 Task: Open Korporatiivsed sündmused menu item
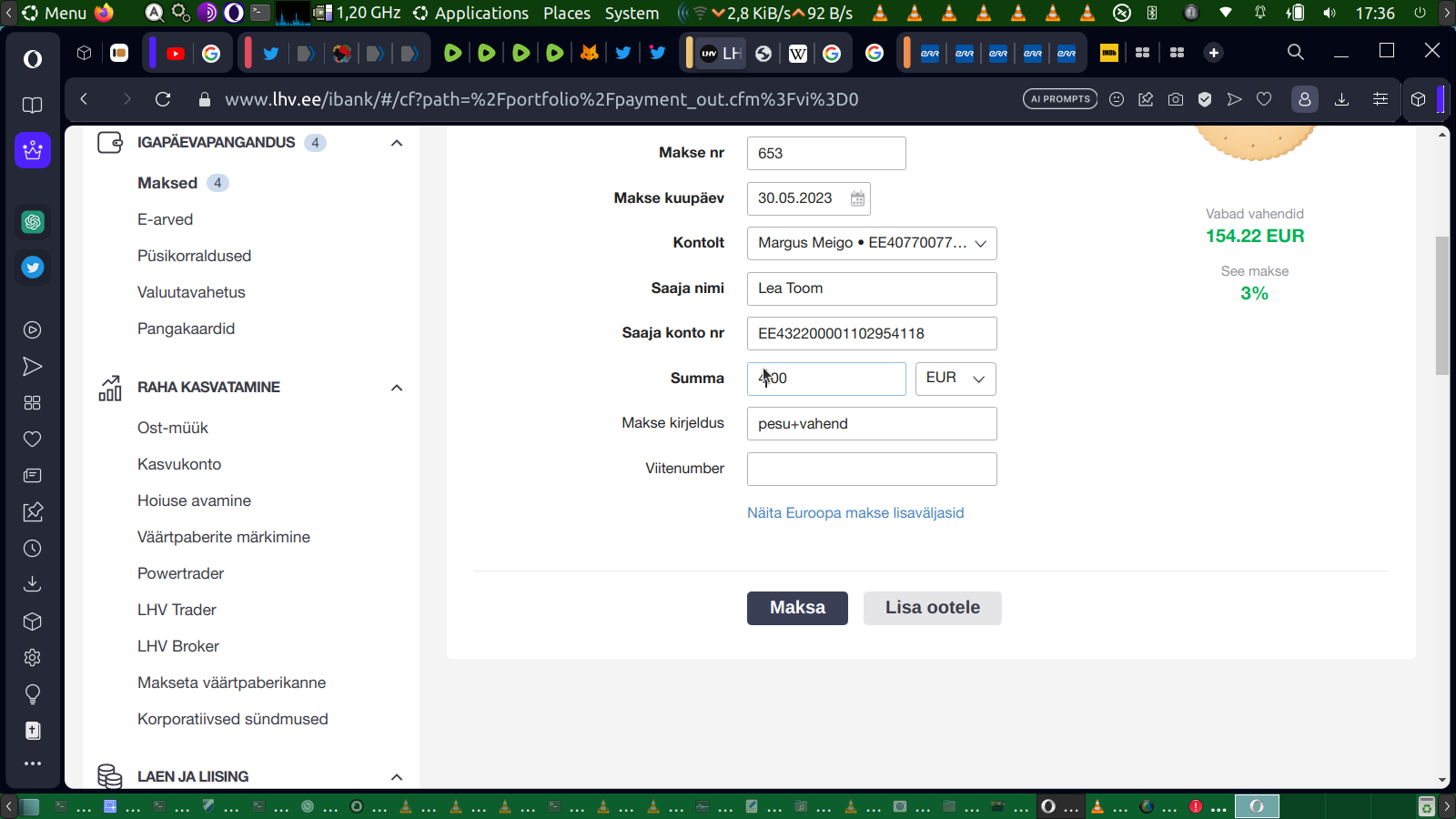[x=233, y=719]
